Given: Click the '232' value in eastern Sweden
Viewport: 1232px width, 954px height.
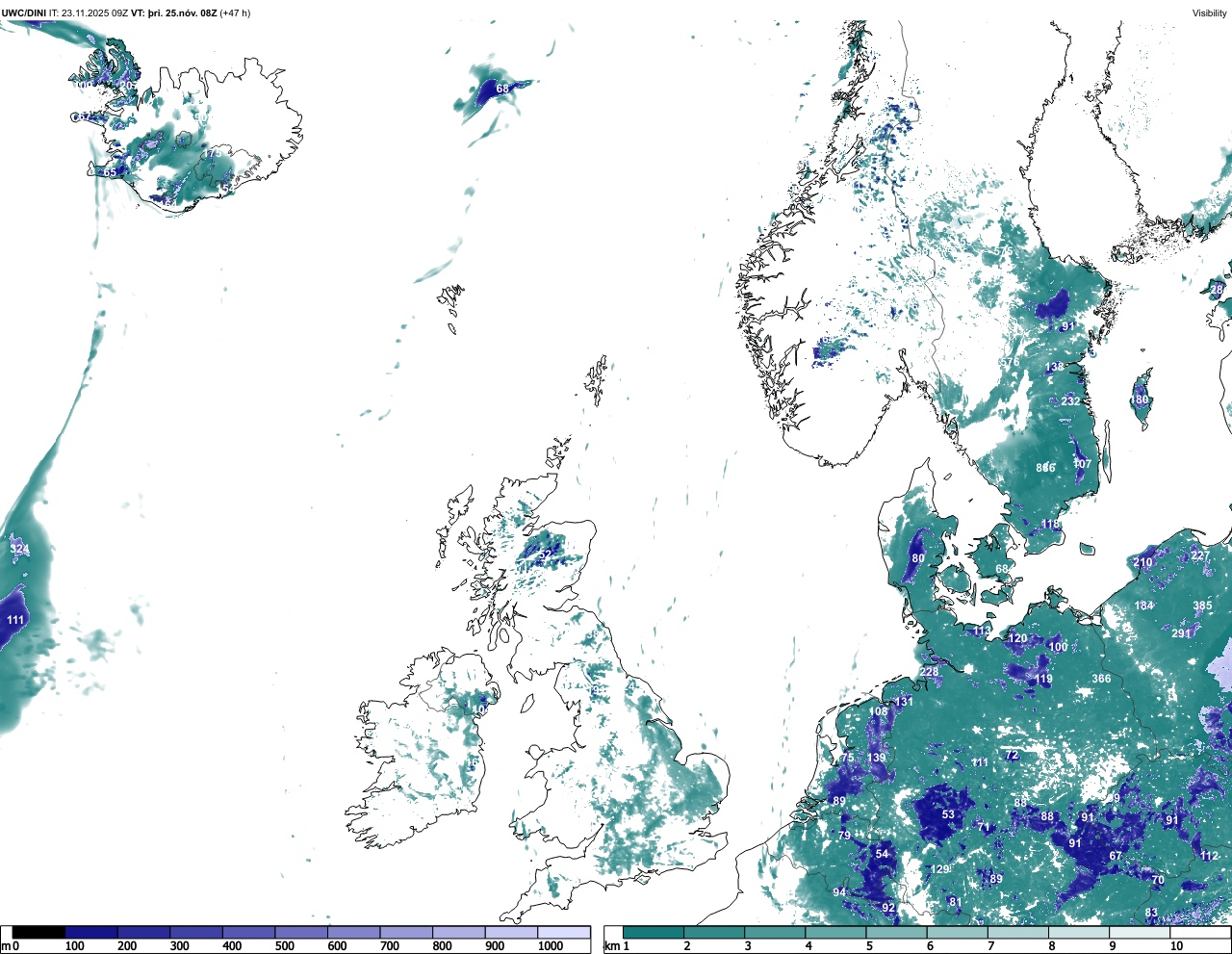Looking at the screenshot, I should [x=1070, y=401].
